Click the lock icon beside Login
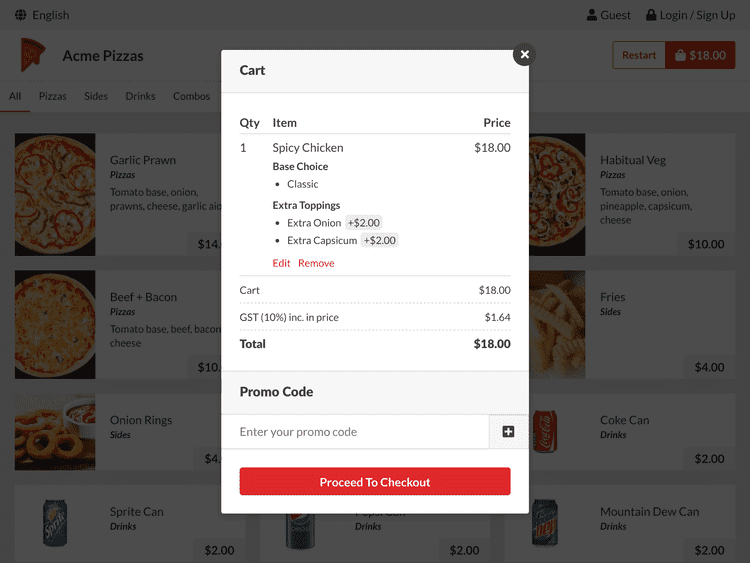Viewport: 750px width, 563px height. [x=651, y=15]
